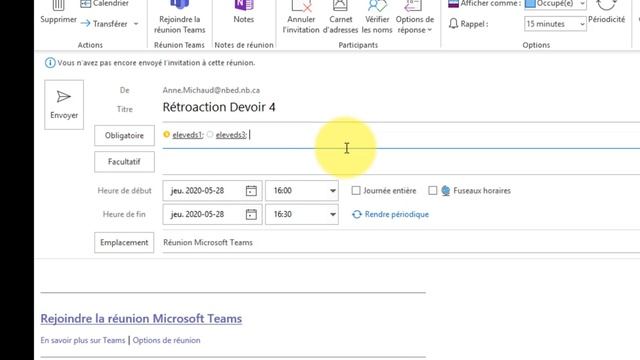Screen dimensions: 640x360
Task: Click the Facultatif attendees input field
Action: (401, 162)
